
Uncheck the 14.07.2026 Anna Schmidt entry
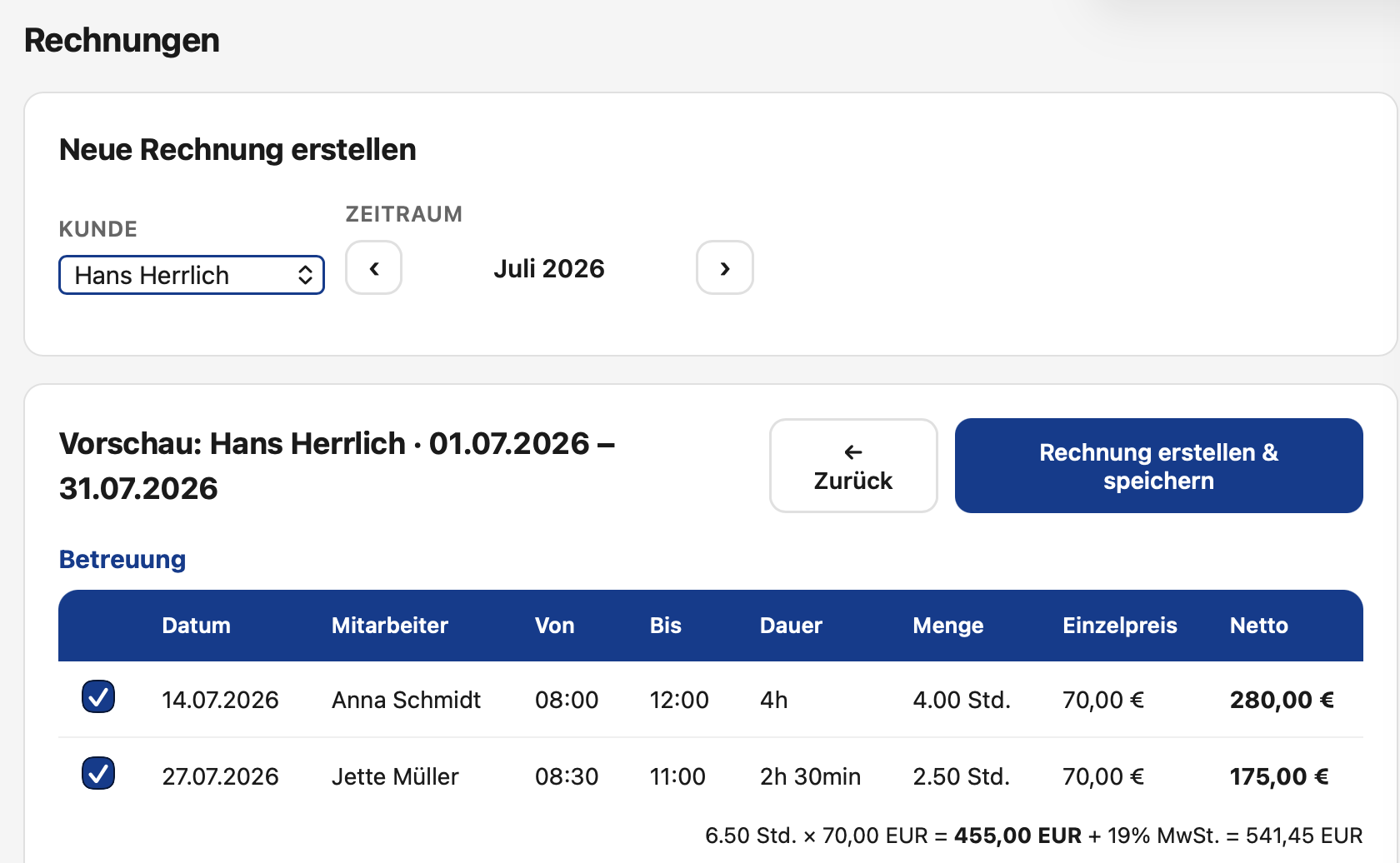click(98, 696)
